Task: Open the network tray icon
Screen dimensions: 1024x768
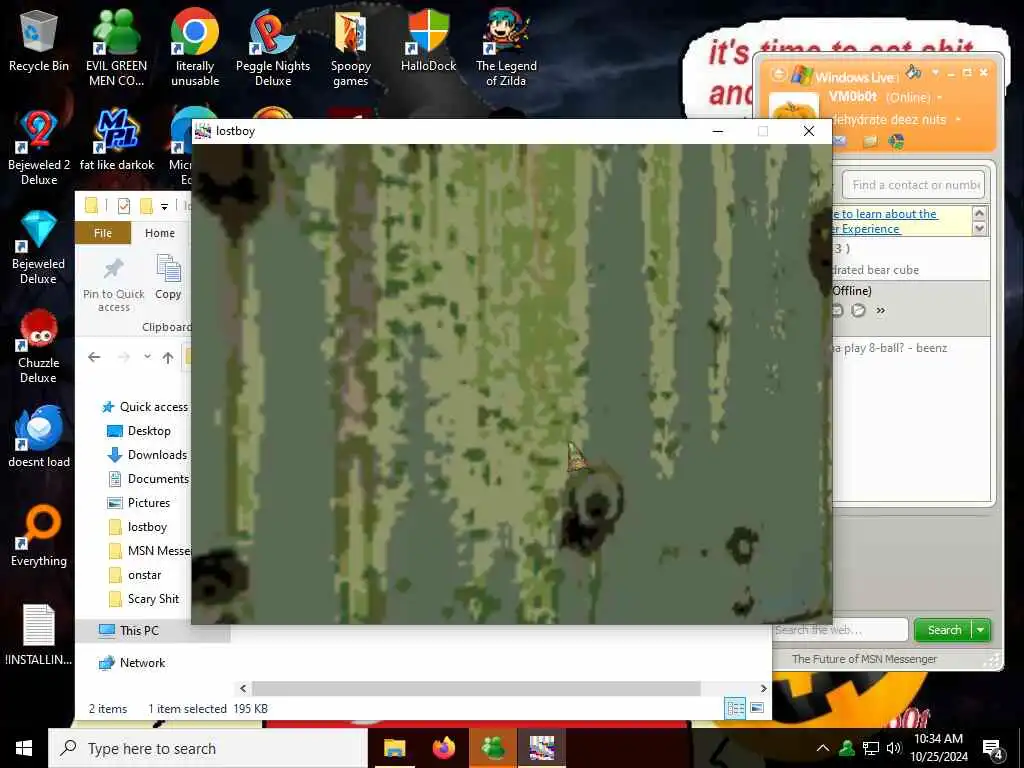Action: 871,748
